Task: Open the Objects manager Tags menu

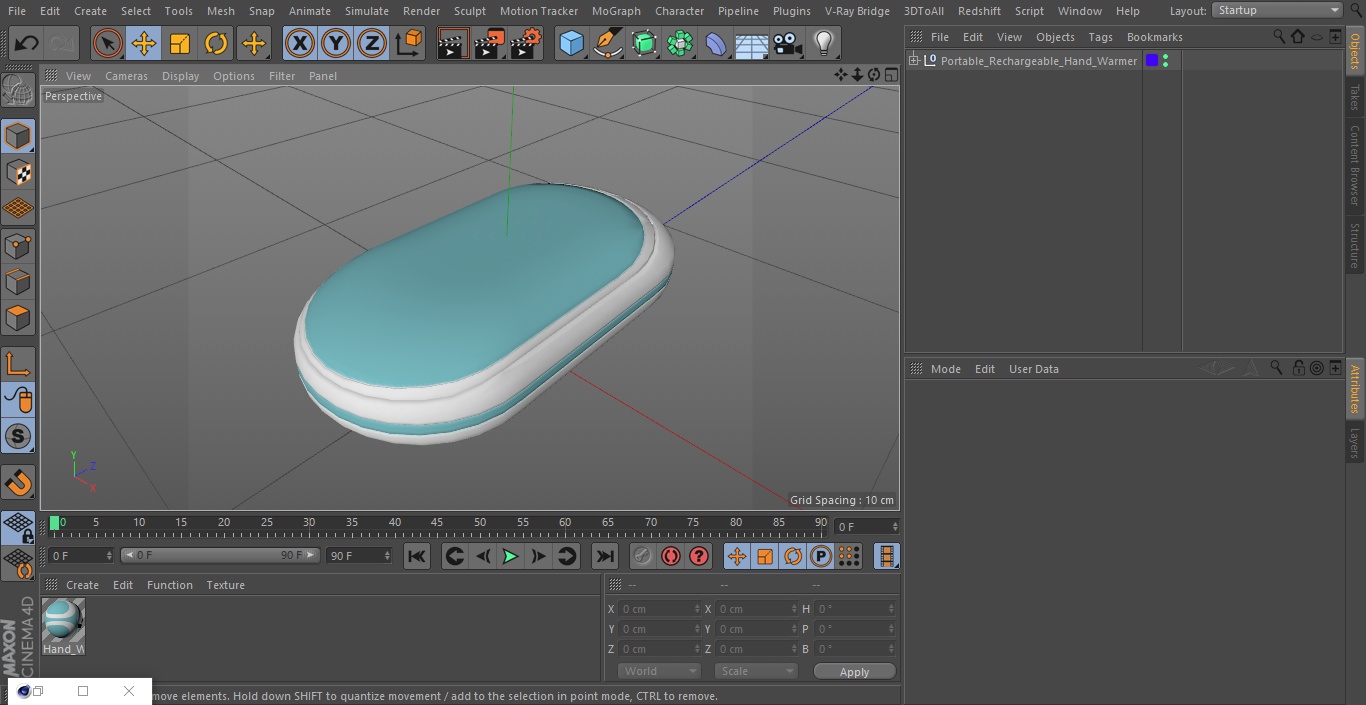Action: pyautogui.click(x=1100, y=37)
